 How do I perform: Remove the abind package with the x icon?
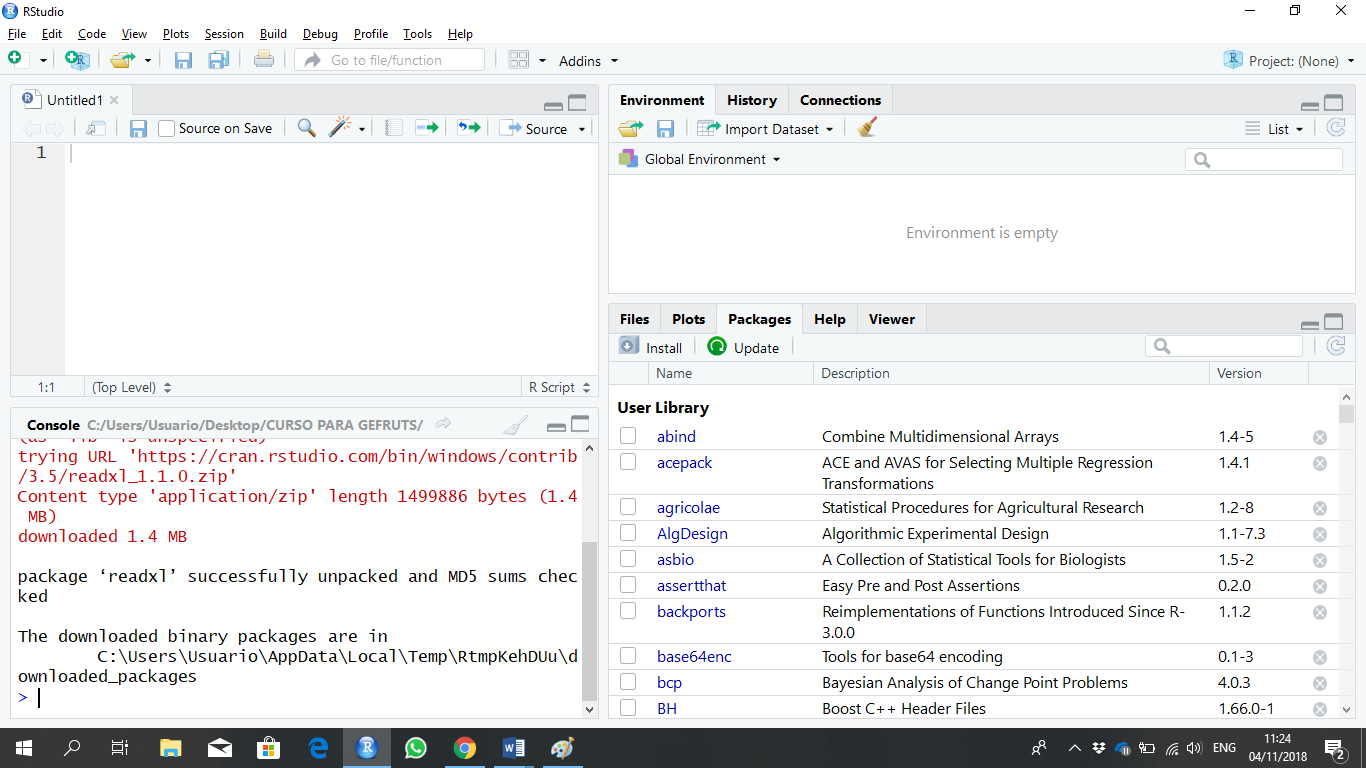click(x=1320, y=437)
